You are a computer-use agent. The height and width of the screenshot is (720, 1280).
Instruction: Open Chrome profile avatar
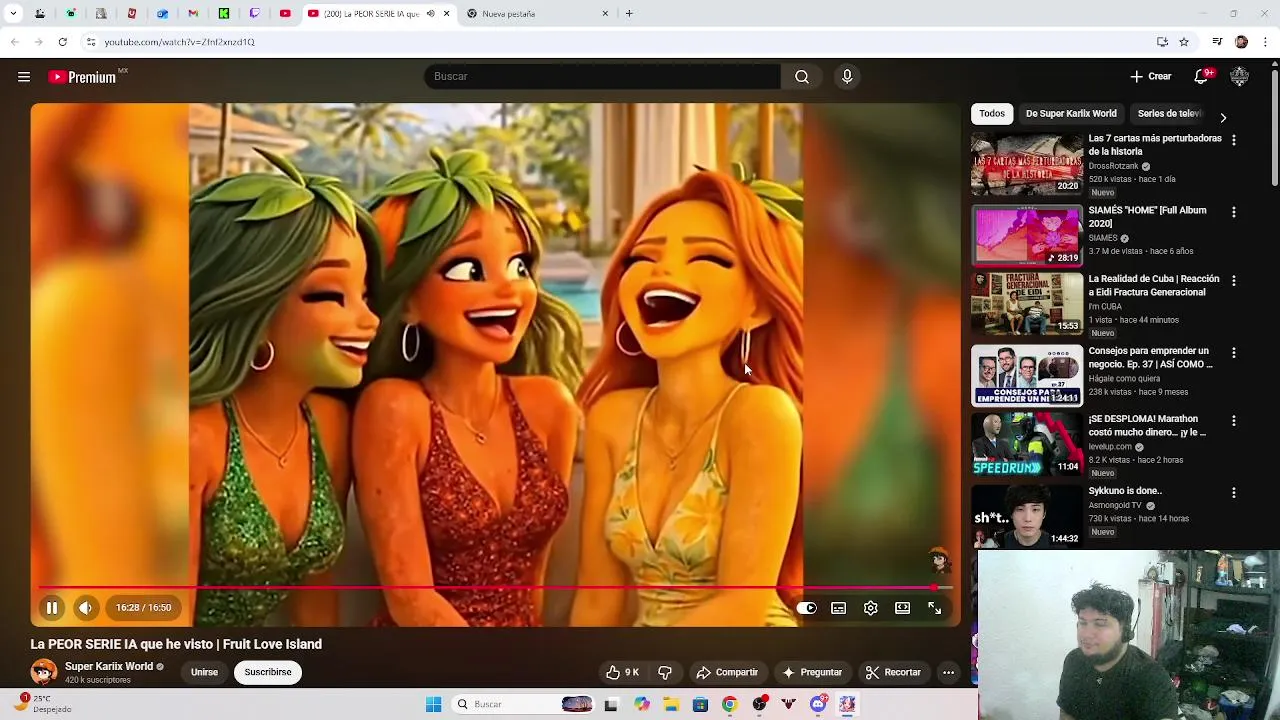pos(1241,42)
